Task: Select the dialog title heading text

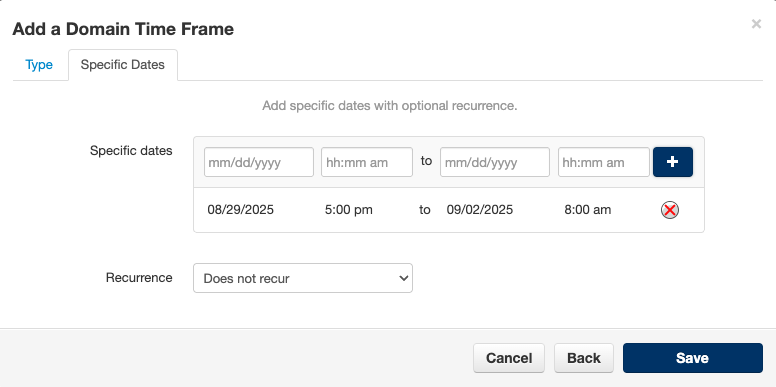Action: (123, 29)
